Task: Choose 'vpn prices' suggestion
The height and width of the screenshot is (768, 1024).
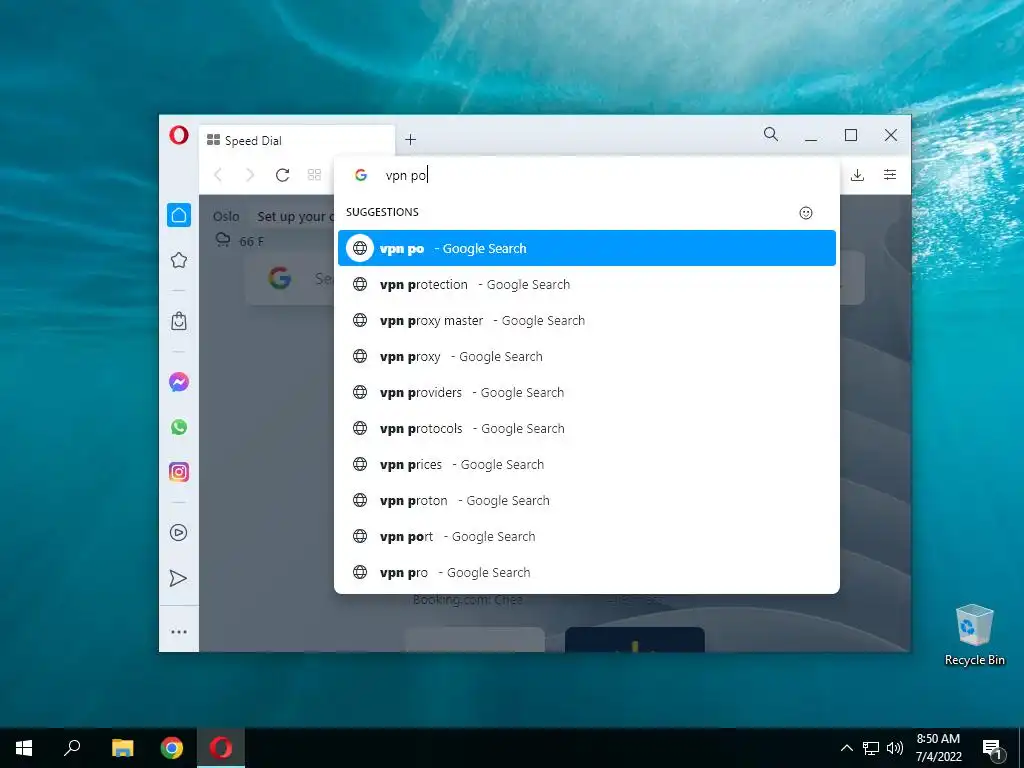Action: (x=586, y=464)
